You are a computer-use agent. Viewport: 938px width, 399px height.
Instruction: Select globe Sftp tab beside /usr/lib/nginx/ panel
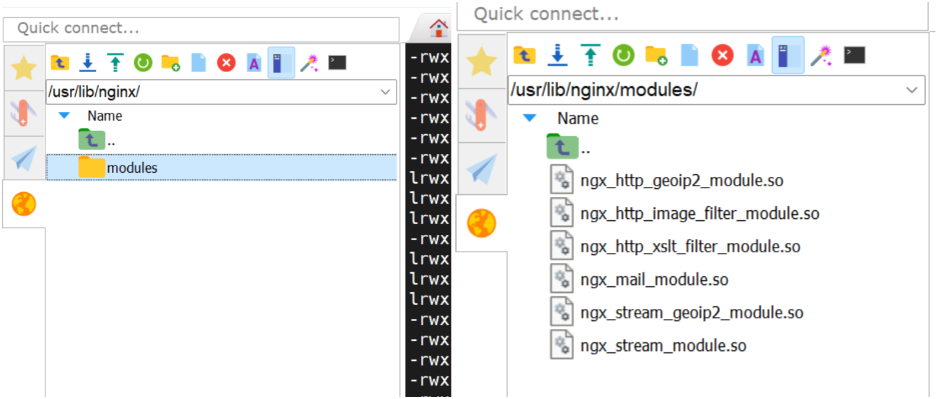tap(24, 204)
